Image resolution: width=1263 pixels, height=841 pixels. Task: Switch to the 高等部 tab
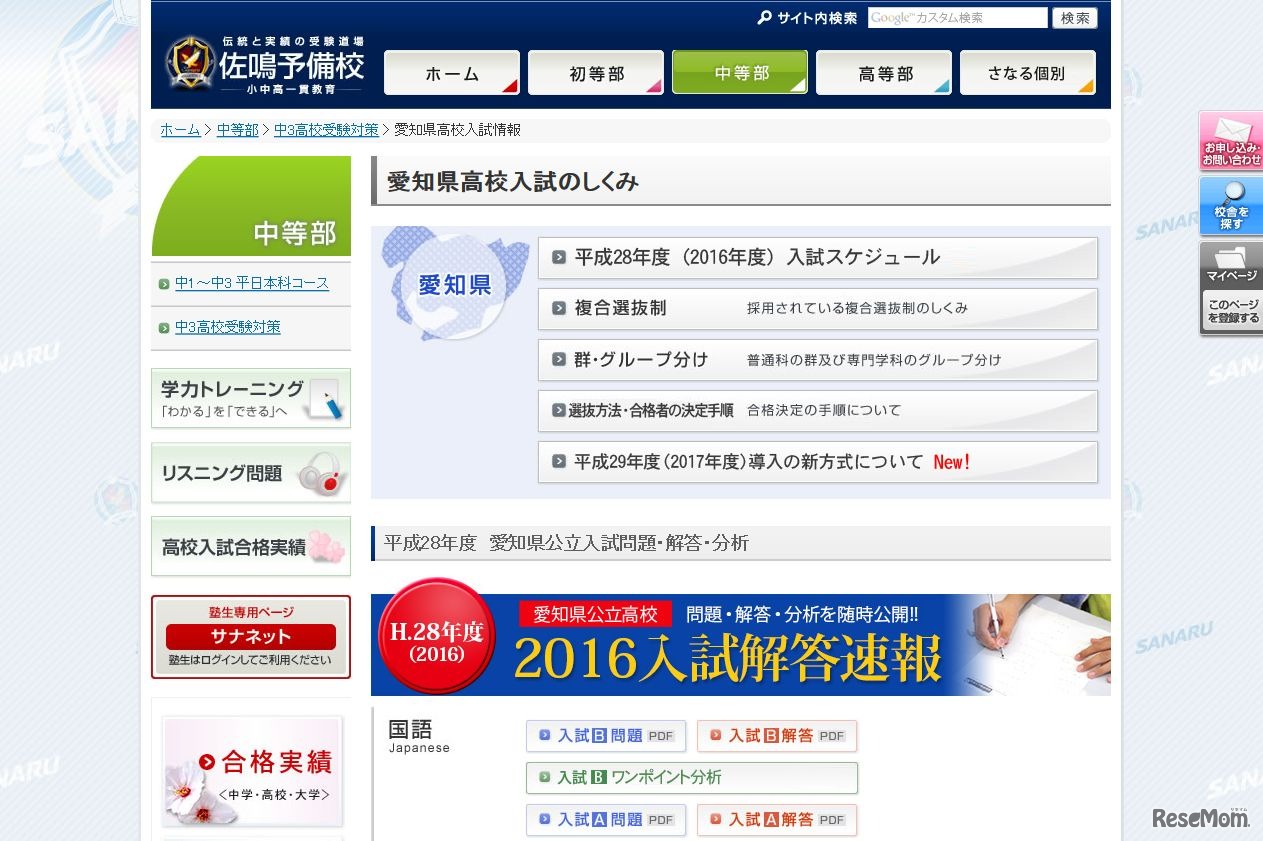(883, 72)
